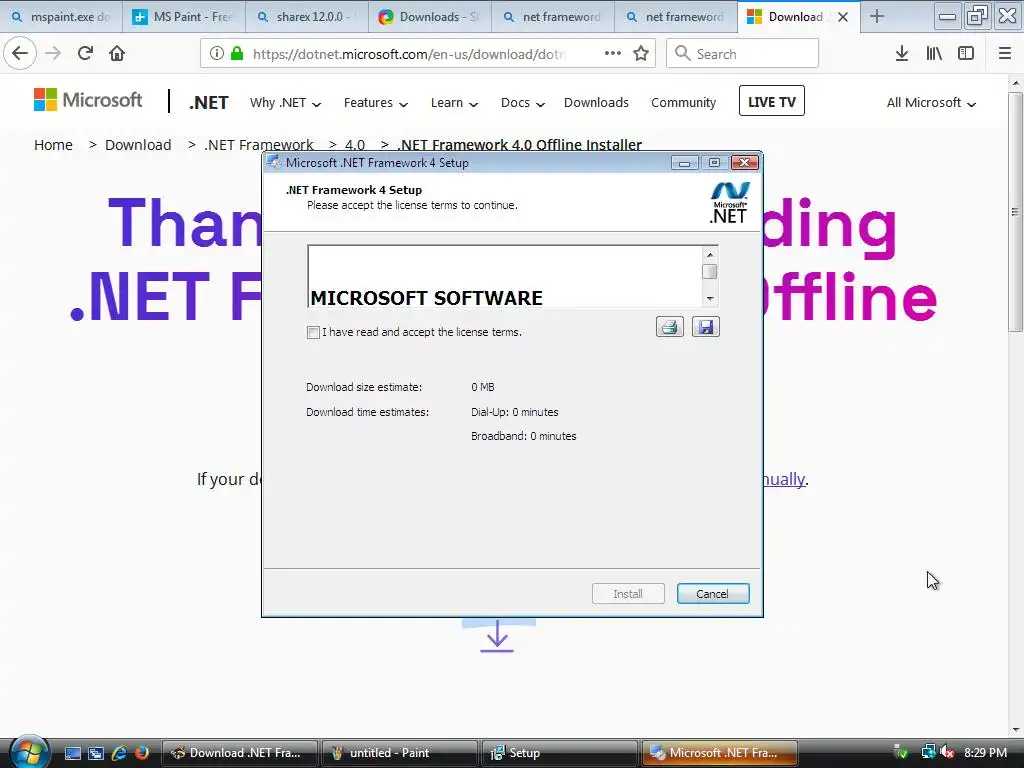The width and height of the screenshot is (1024, 768).
Task: Click the Cancel button in setup
Action: (x=712, y=594)
